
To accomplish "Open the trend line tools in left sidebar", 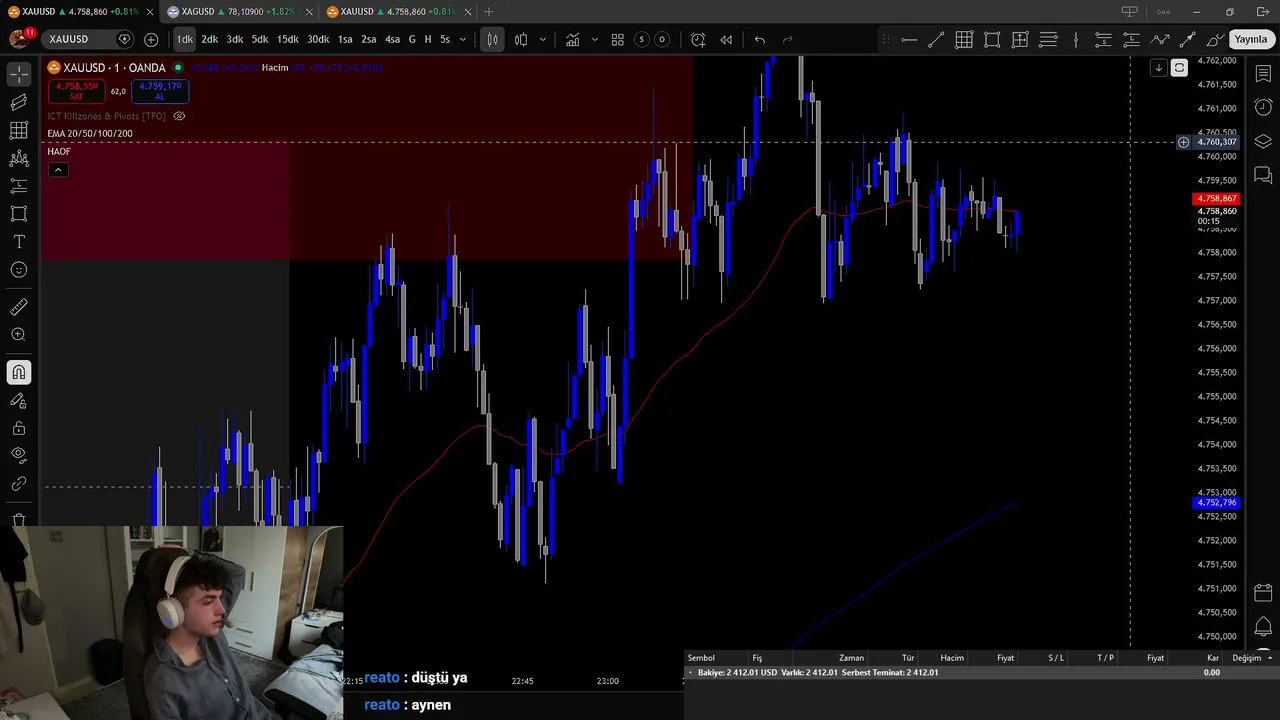I will tap(19, 102).
